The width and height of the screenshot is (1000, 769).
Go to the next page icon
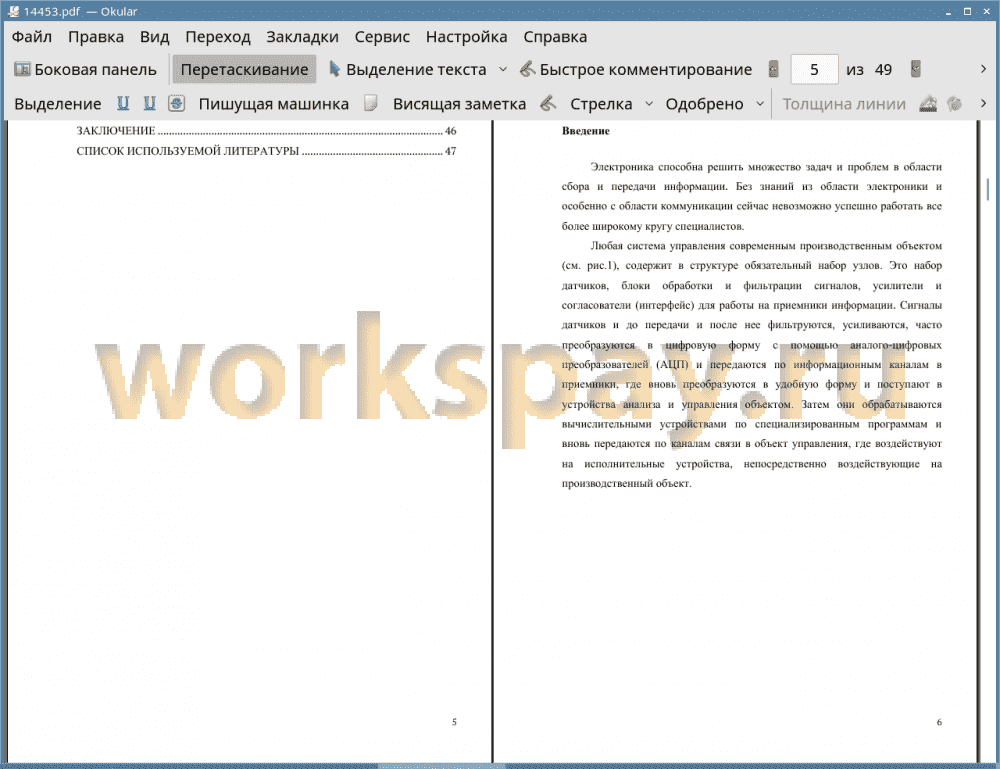[916, 69]
